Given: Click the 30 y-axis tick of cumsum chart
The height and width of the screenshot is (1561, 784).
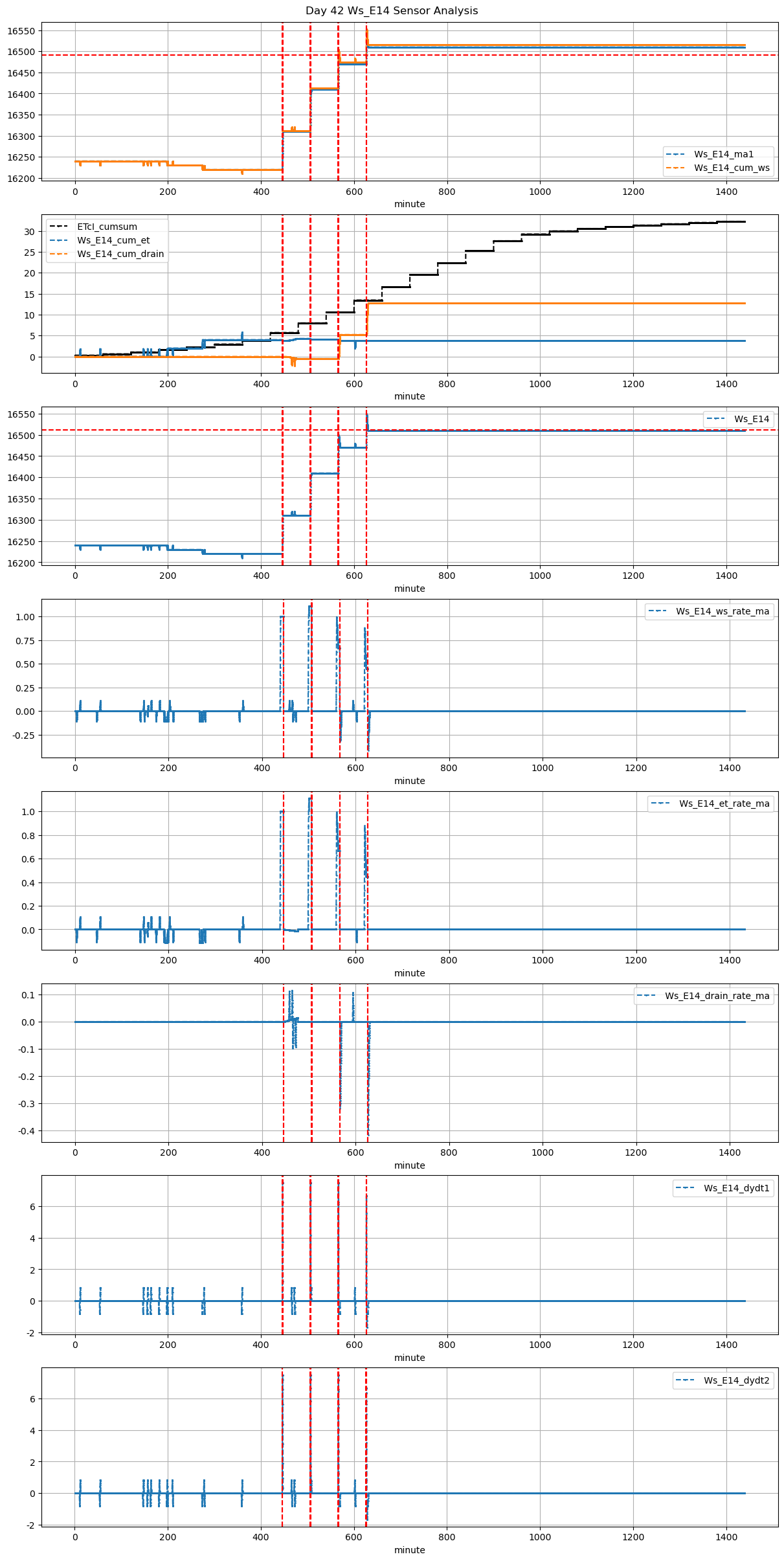Looking at the screenshot, I should pyautogui.click(x=28, y=231).
